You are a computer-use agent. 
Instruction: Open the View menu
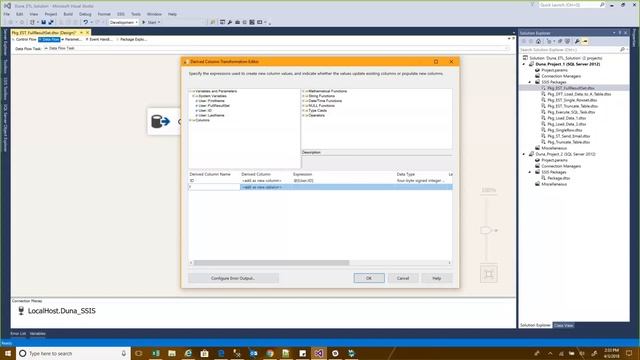coord(34,14)
